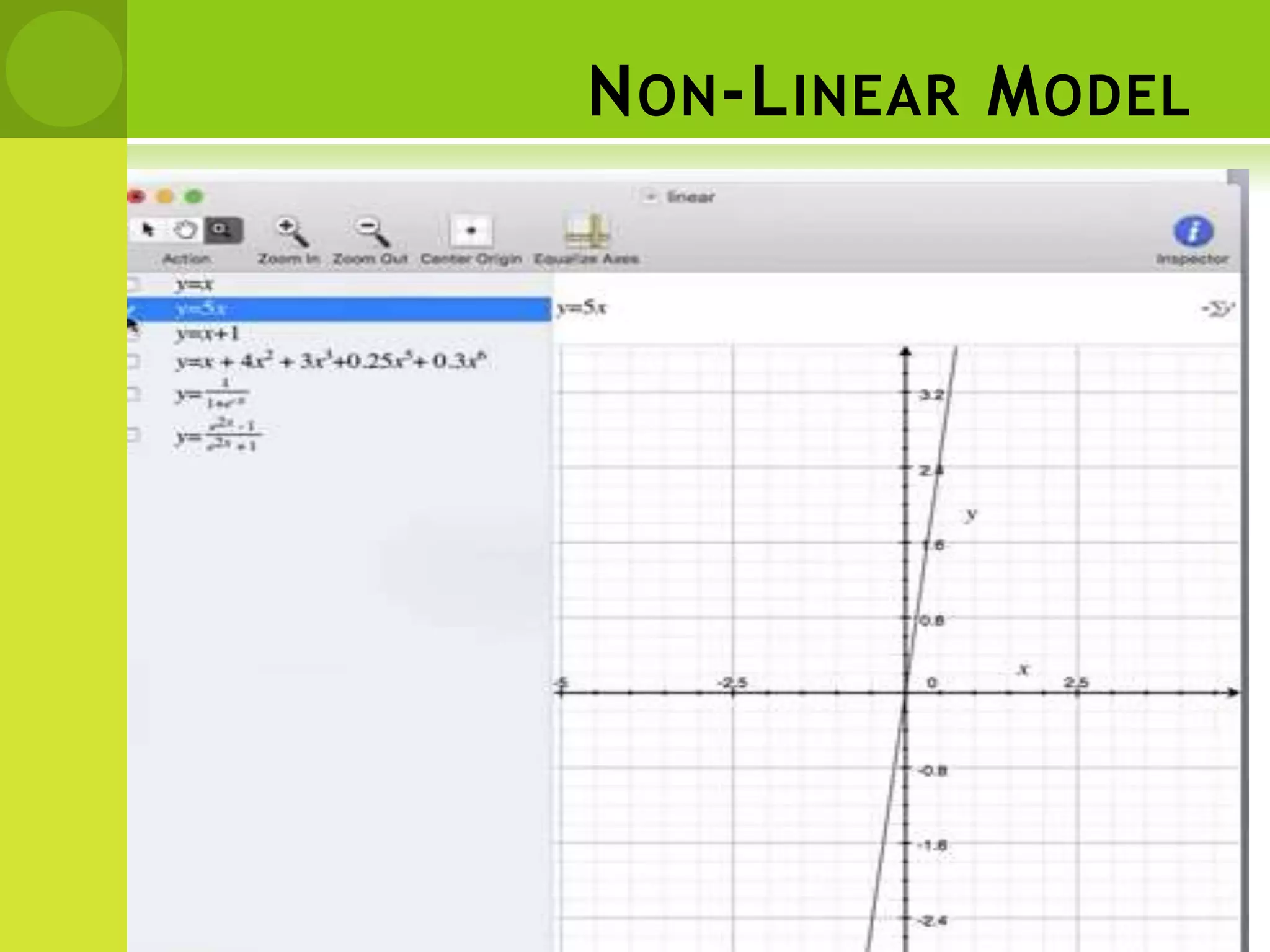This screenshot has width=1270, height=952.
Task: Click the yellow minimize window button
Action: point(165,196)
